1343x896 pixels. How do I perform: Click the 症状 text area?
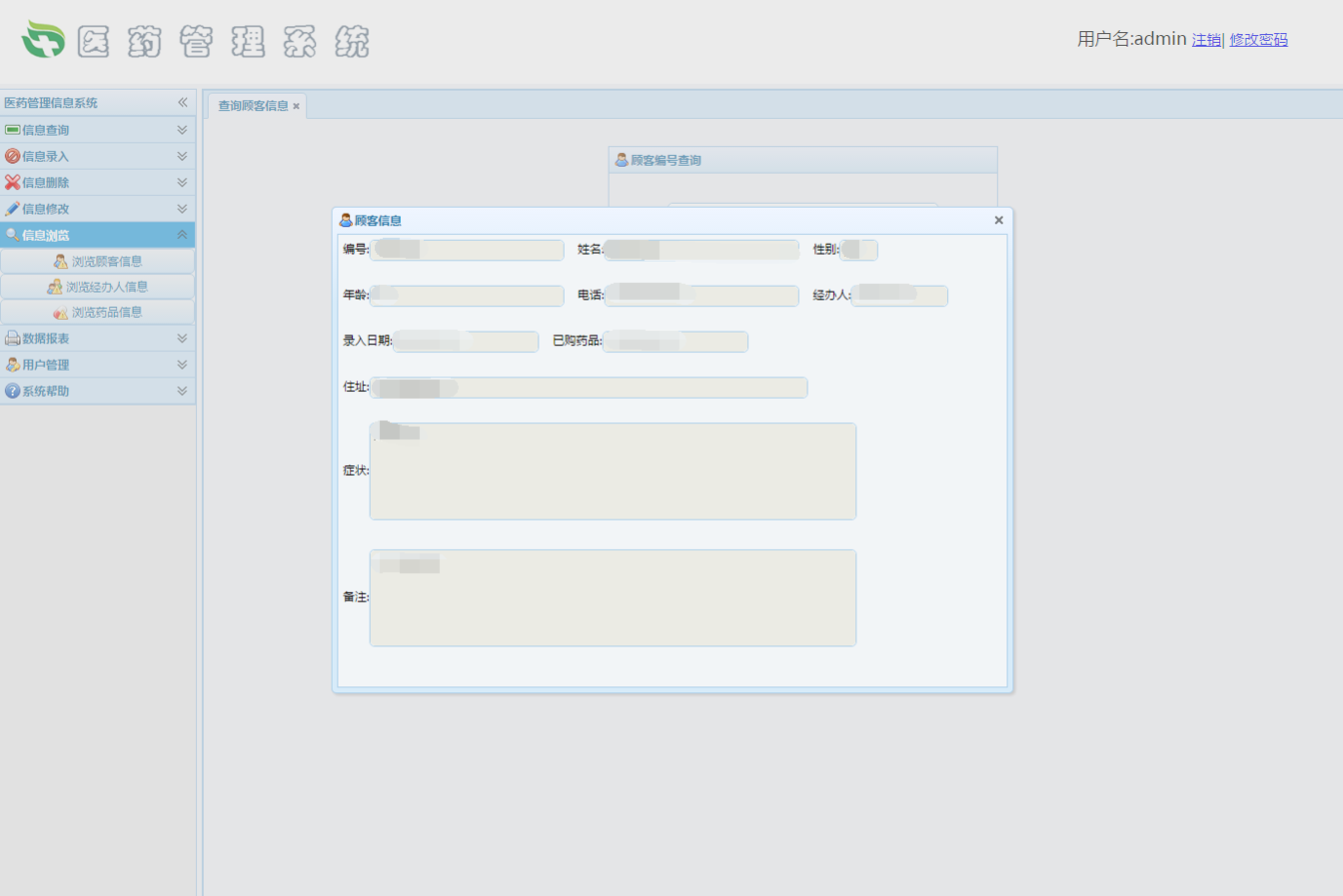pyautogui.click(x=613, y=471)
